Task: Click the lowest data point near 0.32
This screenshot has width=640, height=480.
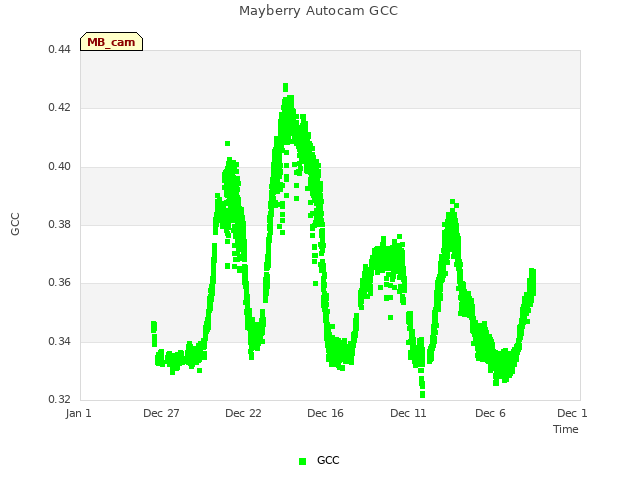Action: click(x=422, y=394)
